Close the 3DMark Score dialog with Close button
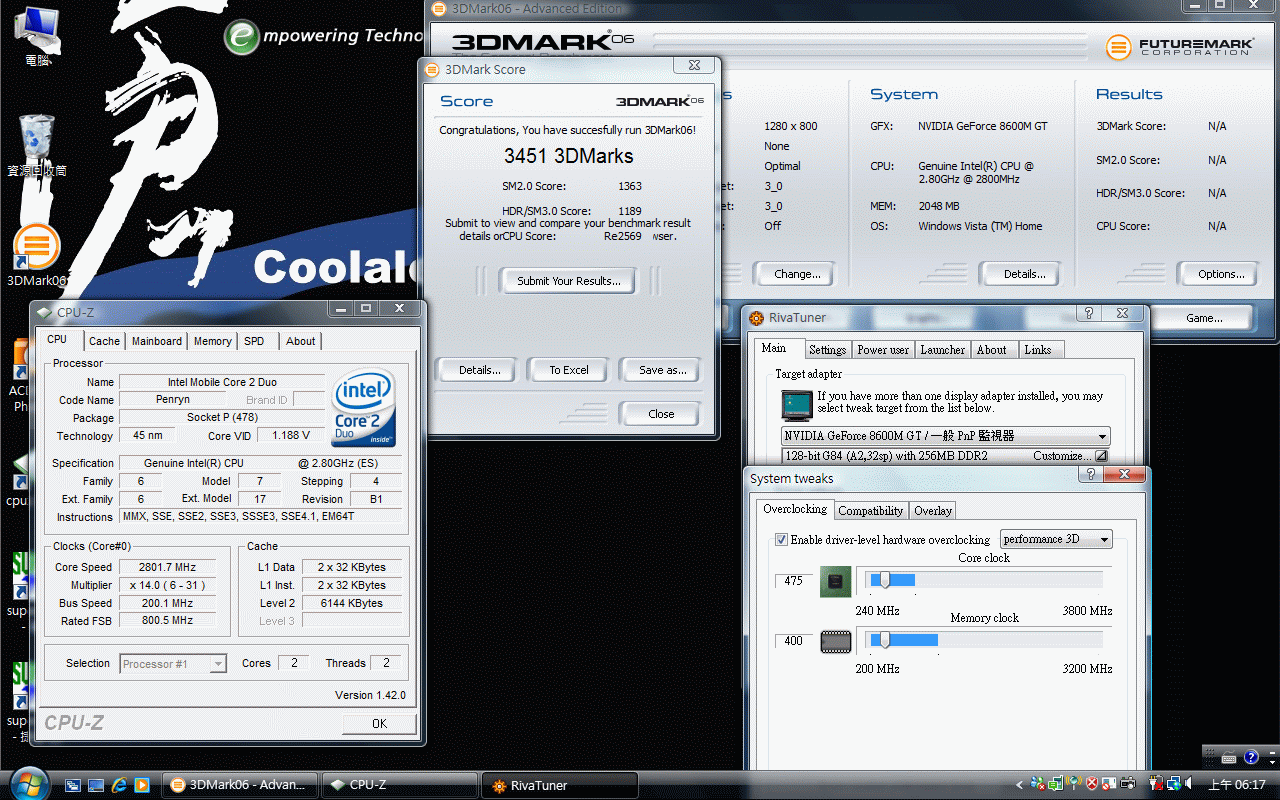 [660, 413]
